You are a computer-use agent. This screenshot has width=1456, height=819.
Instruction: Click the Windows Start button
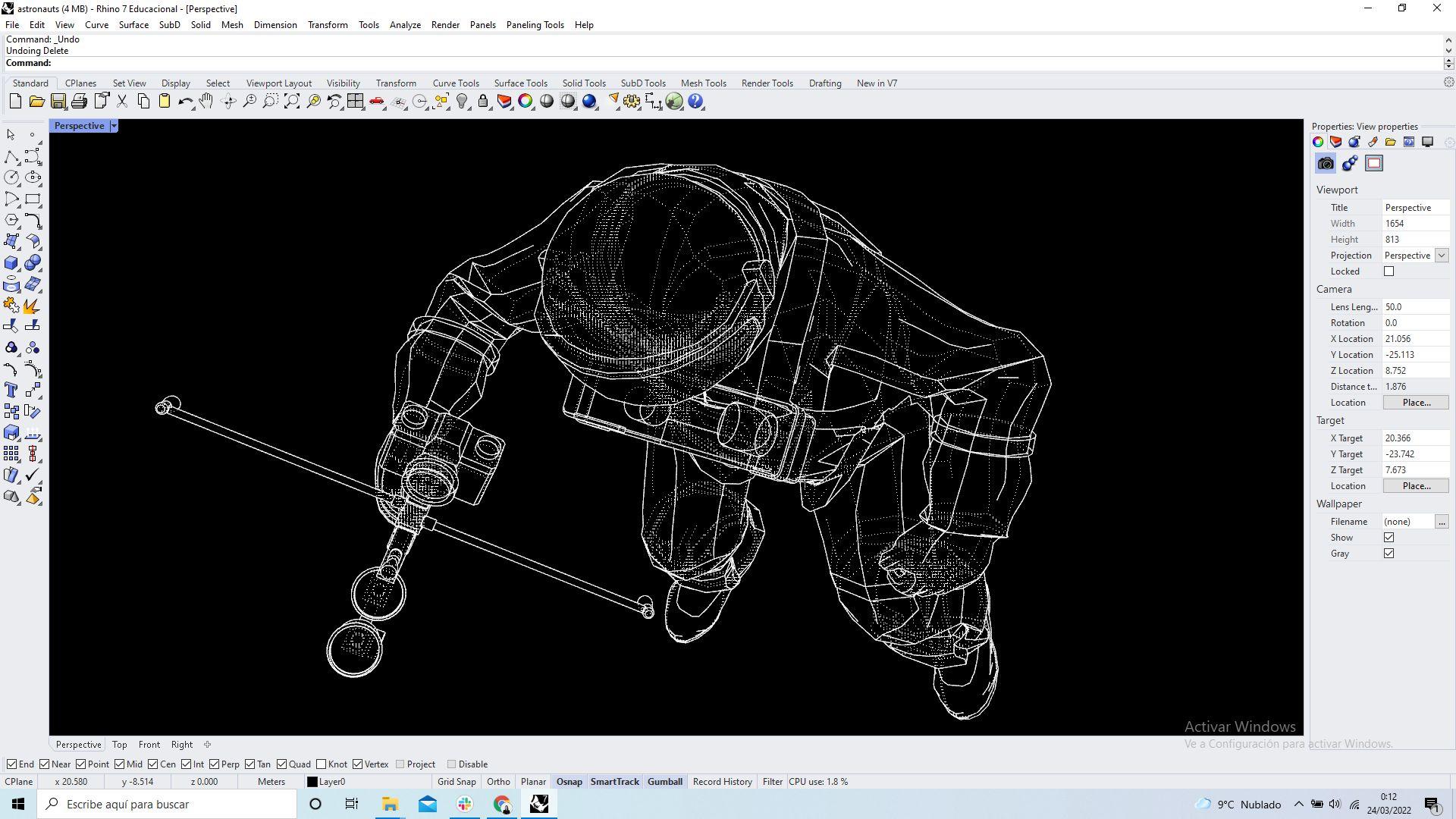[18, 804]
